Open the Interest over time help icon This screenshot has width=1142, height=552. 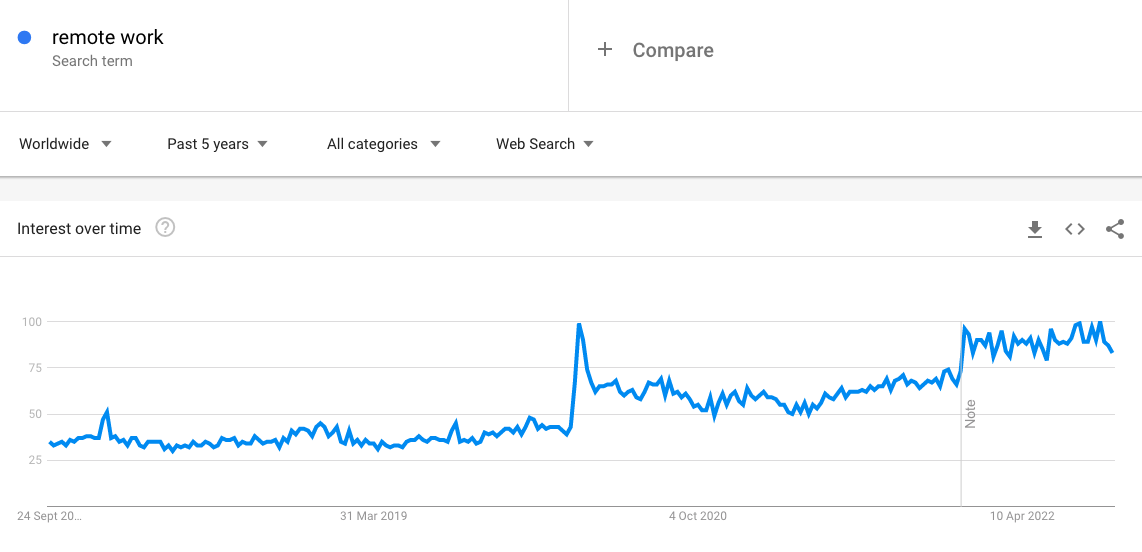tap(165, 228)
